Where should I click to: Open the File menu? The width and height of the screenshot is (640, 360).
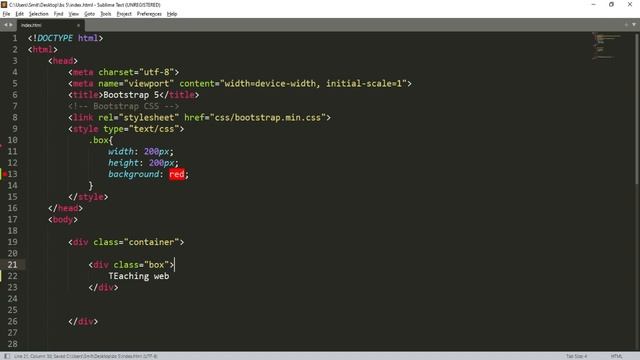click(x=6, y=14)
